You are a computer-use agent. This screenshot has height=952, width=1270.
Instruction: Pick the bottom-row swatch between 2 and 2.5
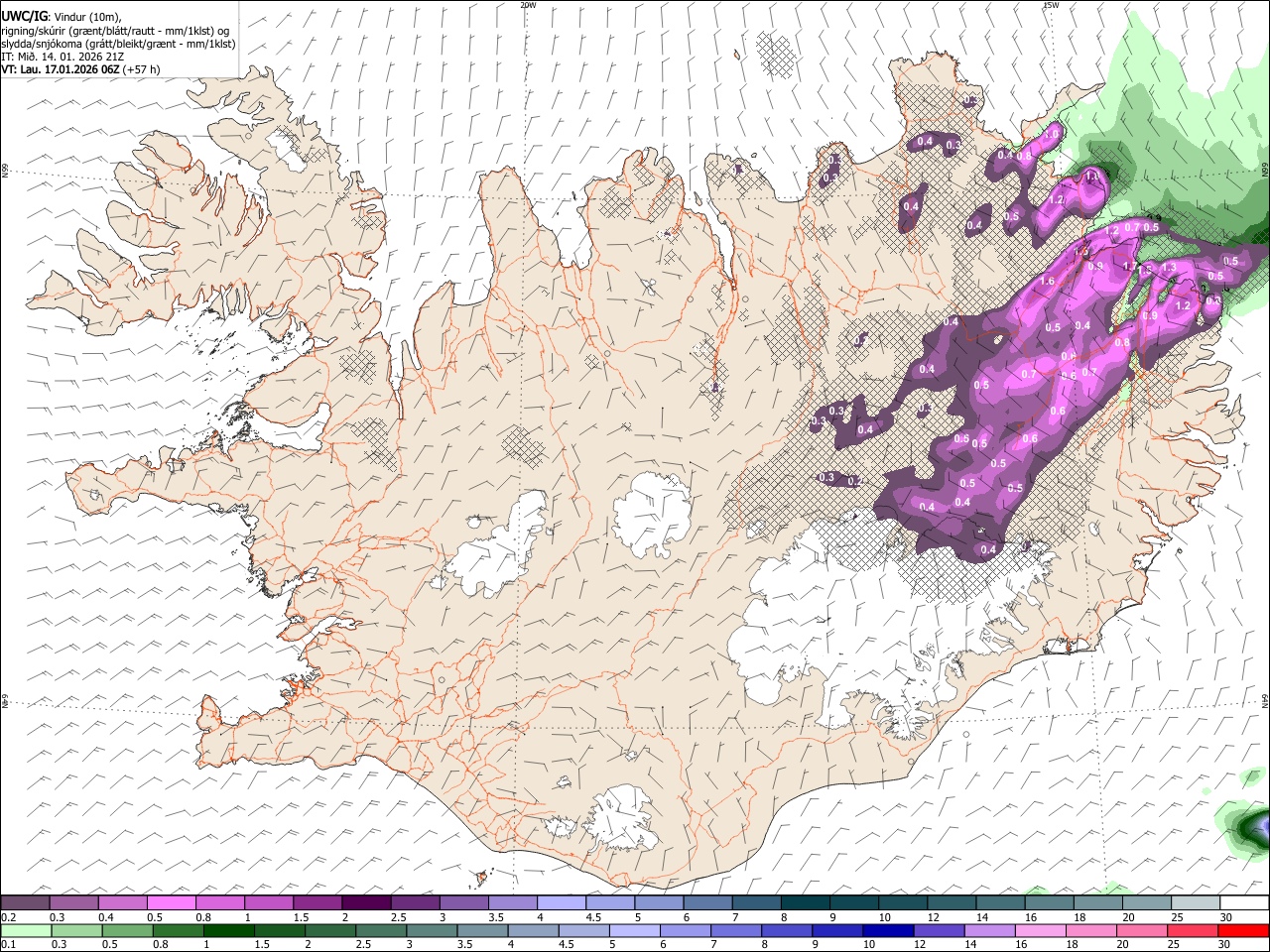point(330,930)
